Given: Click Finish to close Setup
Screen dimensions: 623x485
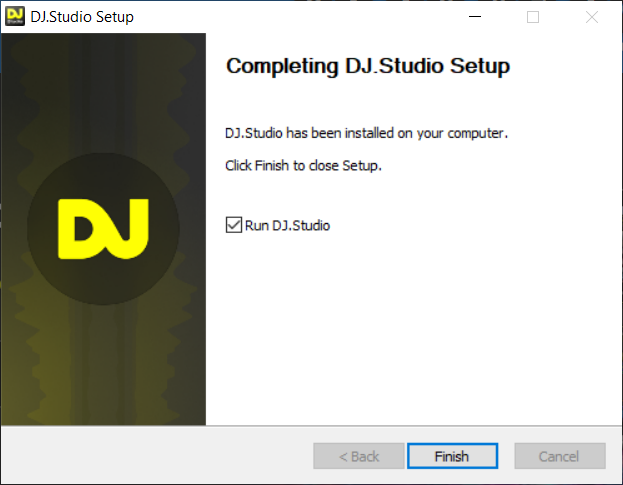Looking at the screenshot, I should 452,456.
